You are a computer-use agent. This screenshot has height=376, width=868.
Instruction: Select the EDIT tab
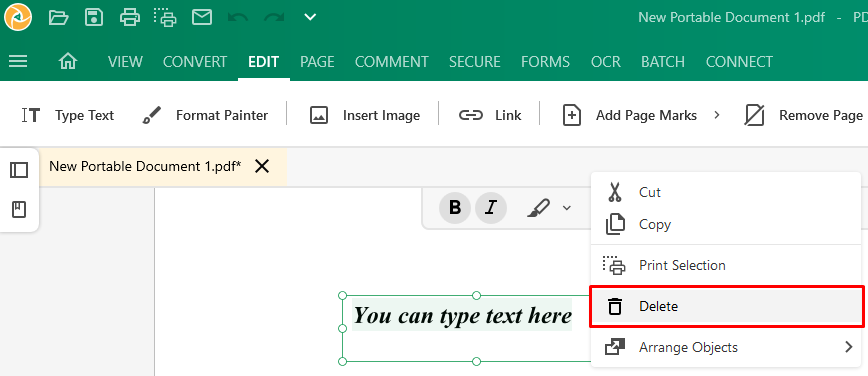pyautogui.click(x=264, y=61)
